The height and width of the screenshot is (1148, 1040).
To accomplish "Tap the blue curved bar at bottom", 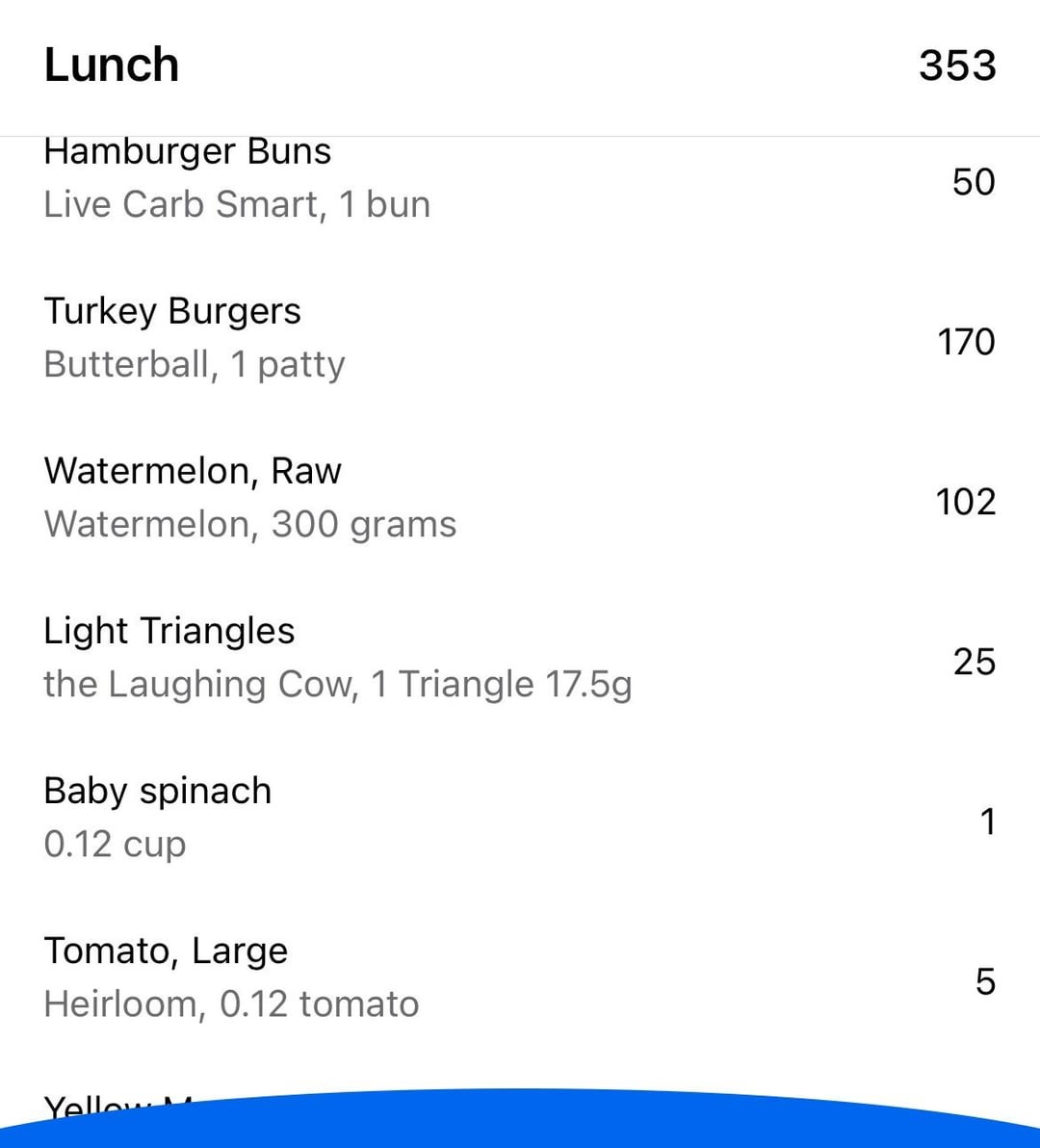I will [520, 1120].
